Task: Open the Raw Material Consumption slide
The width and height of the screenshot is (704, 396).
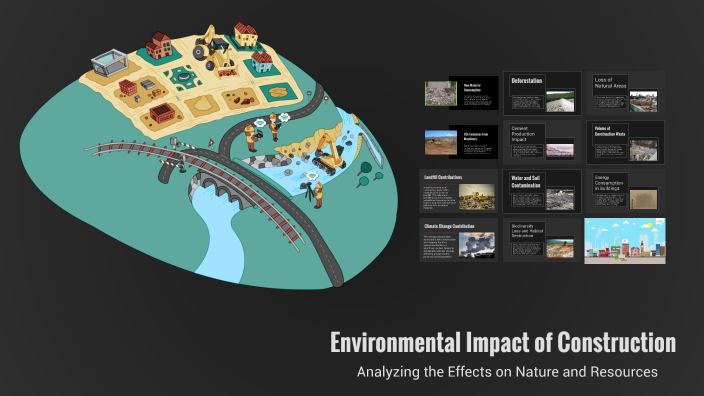Action: click(462, 93)
